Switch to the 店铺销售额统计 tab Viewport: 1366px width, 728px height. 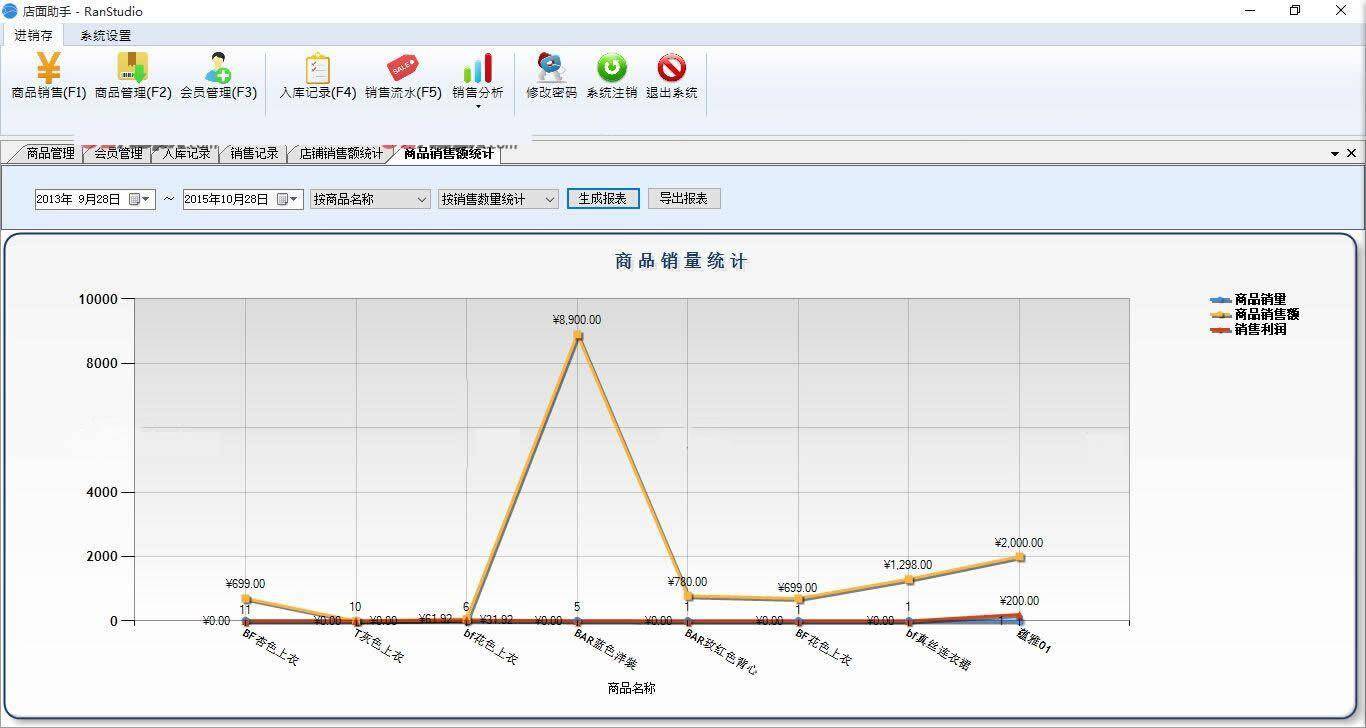[x=341, y=154]
